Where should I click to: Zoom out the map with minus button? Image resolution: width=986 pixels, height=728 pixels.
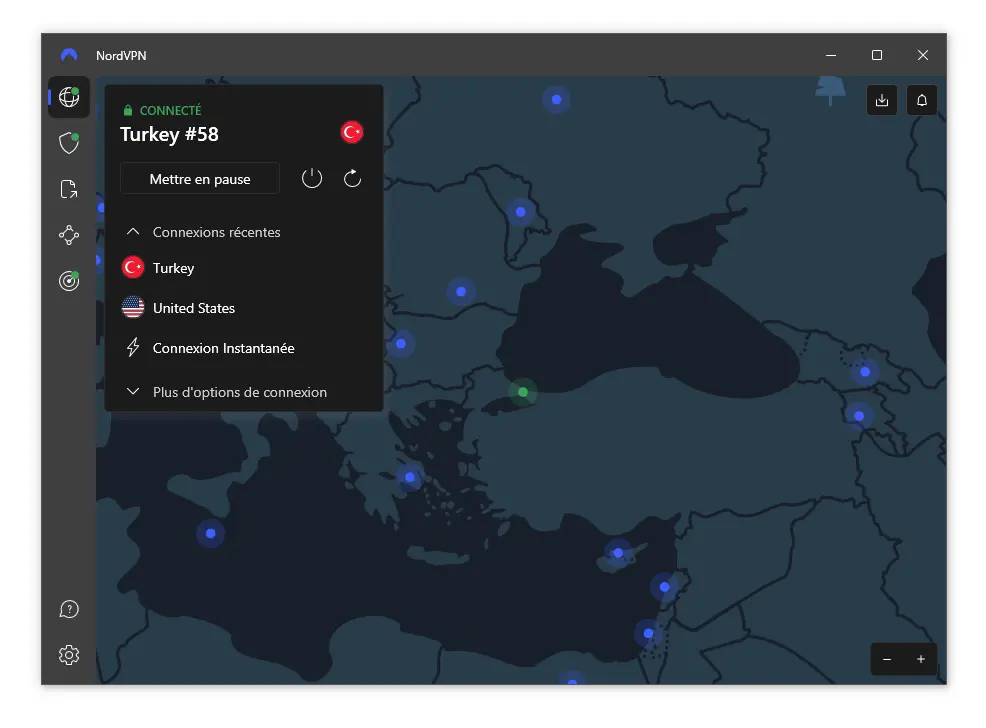[887, 659]
